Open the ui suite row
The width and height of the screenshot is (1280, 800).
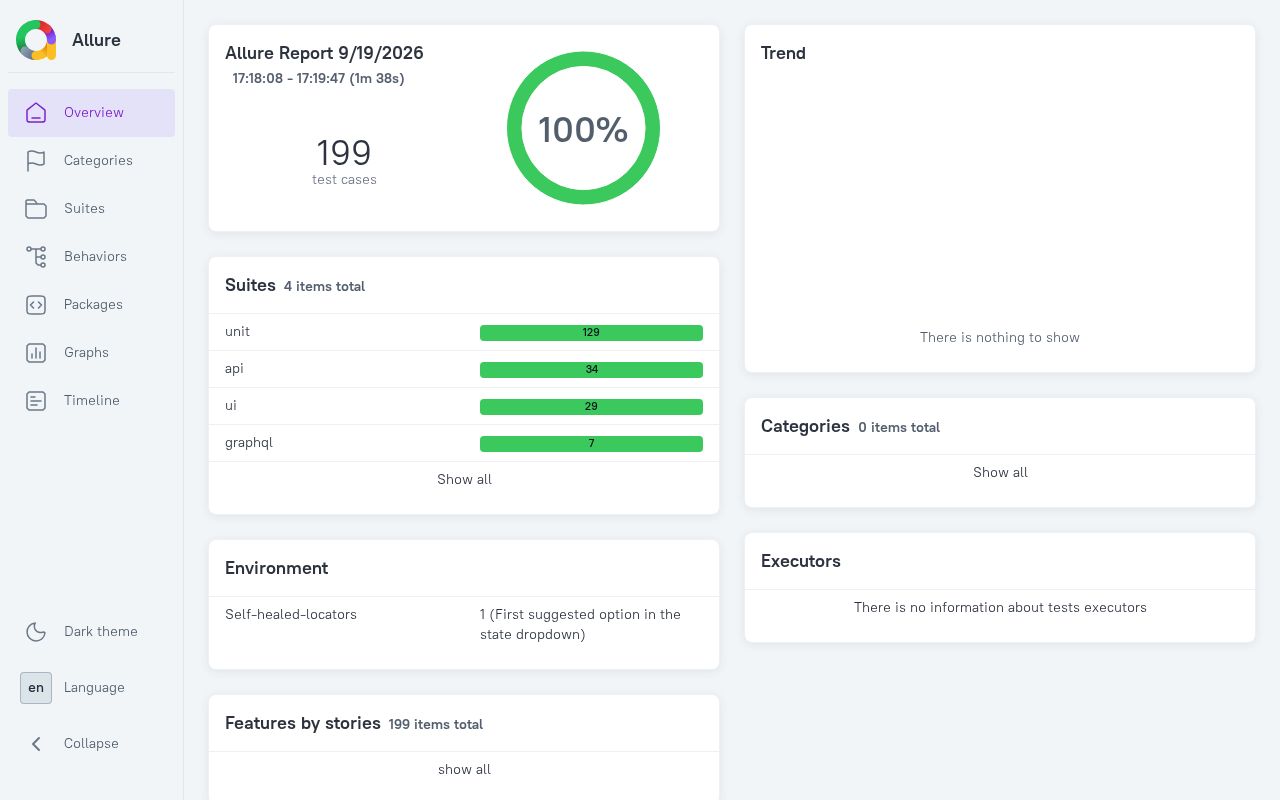464,406
